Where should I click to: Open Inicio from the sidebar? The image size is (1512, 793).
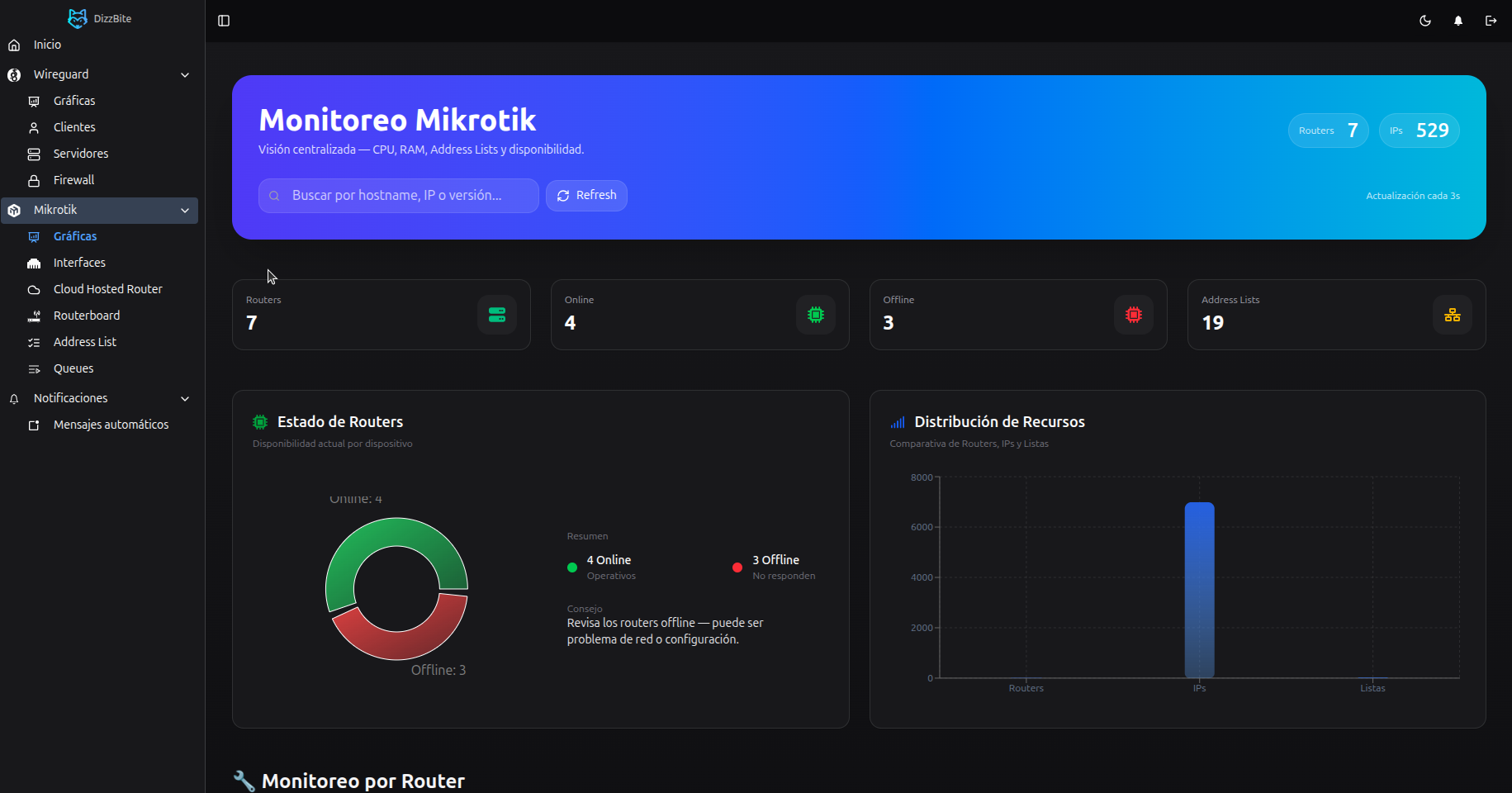[x=47, y=45]
